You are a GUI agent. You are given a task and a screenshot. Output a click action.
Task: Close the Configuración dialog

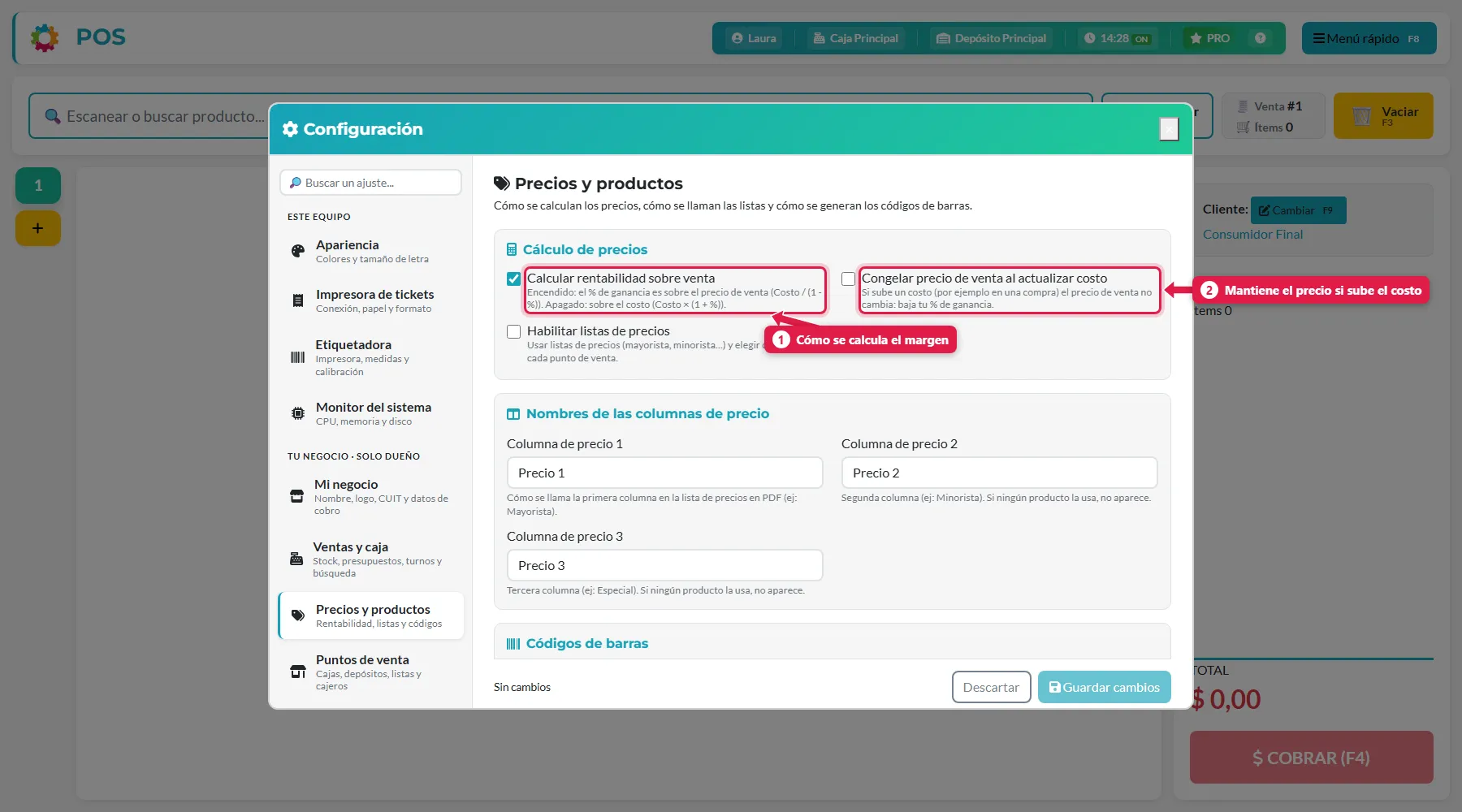[x=1169, y=128]
